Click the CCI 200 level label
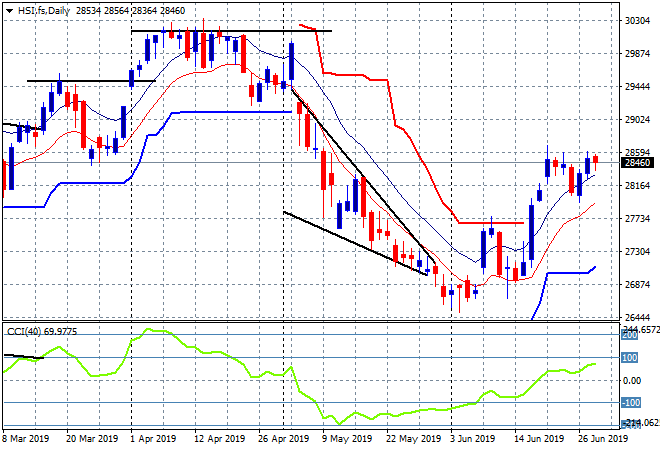This screenshot has height=450, width=660. tap(630, 335)
